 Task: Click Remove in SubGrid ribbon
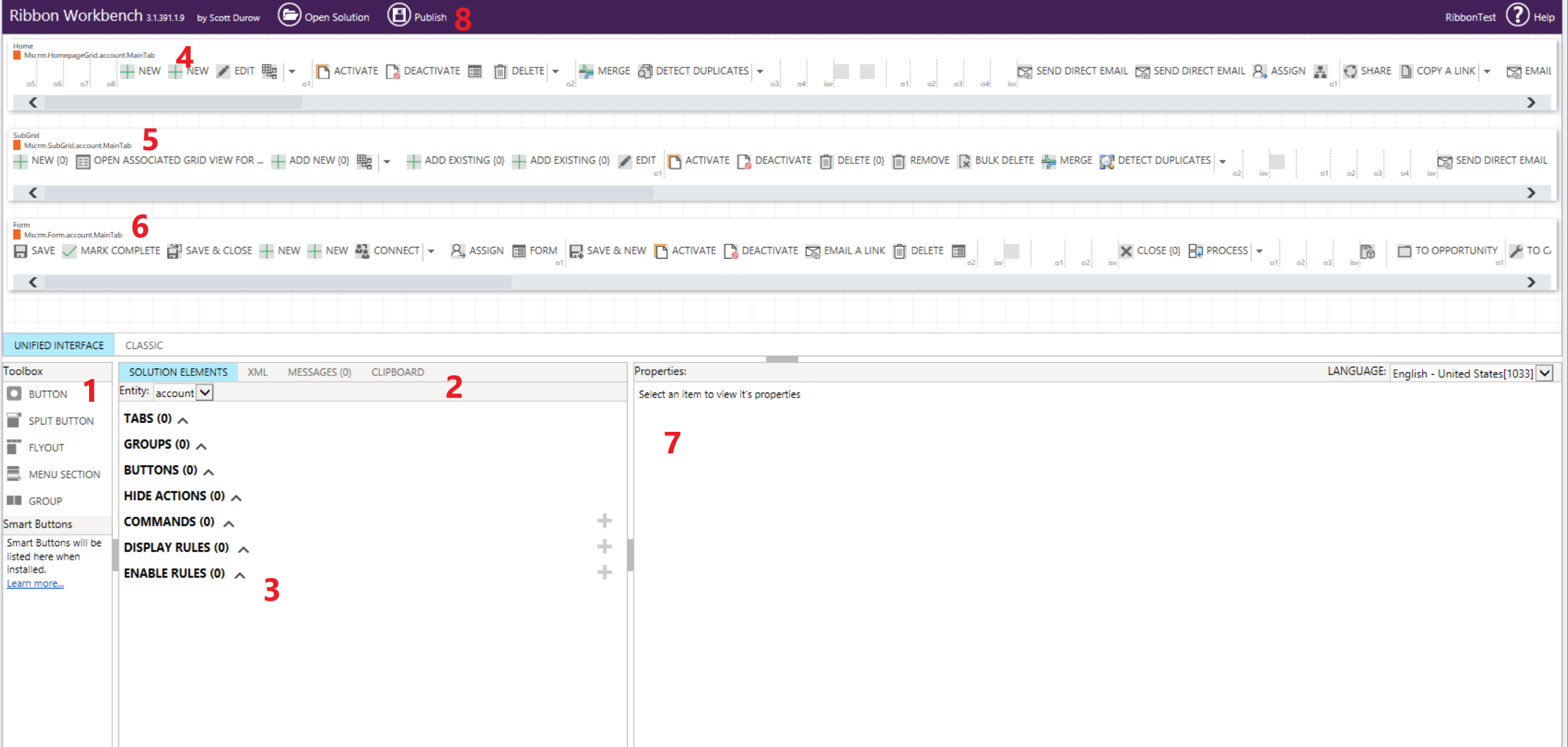(921, 161)
